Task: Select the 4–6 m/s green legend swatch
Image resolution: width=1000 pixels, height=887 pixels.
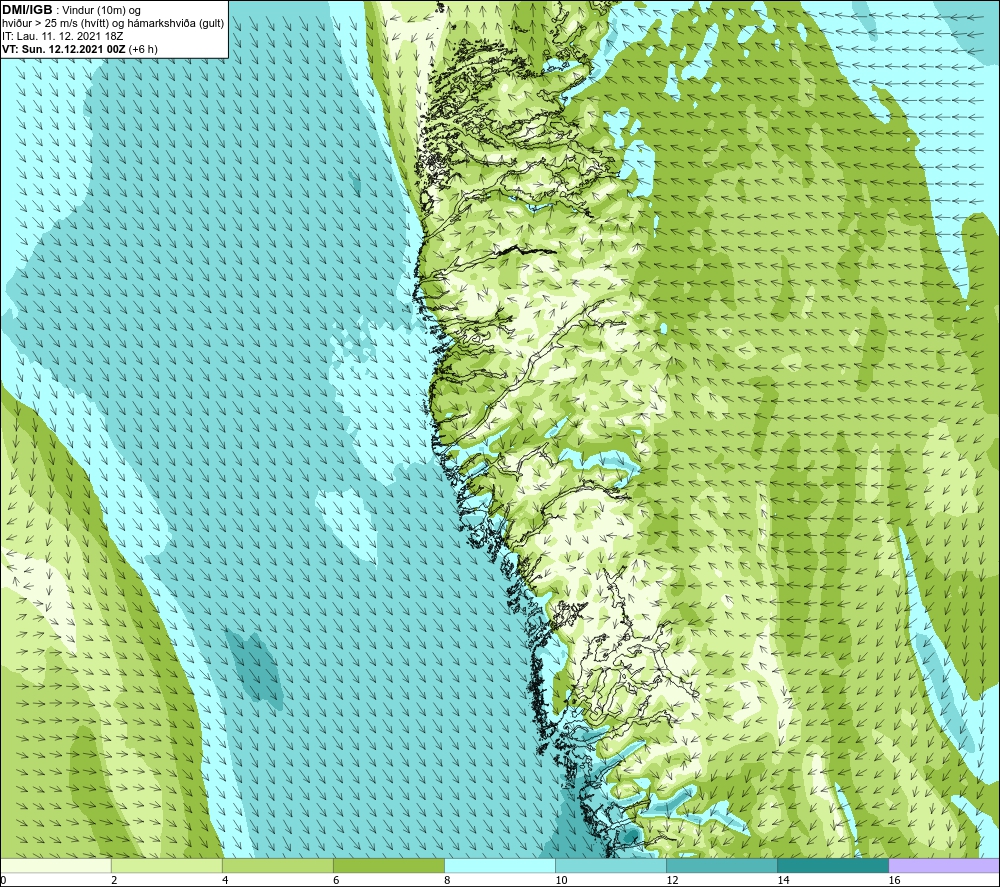Action: coord(278,865)
